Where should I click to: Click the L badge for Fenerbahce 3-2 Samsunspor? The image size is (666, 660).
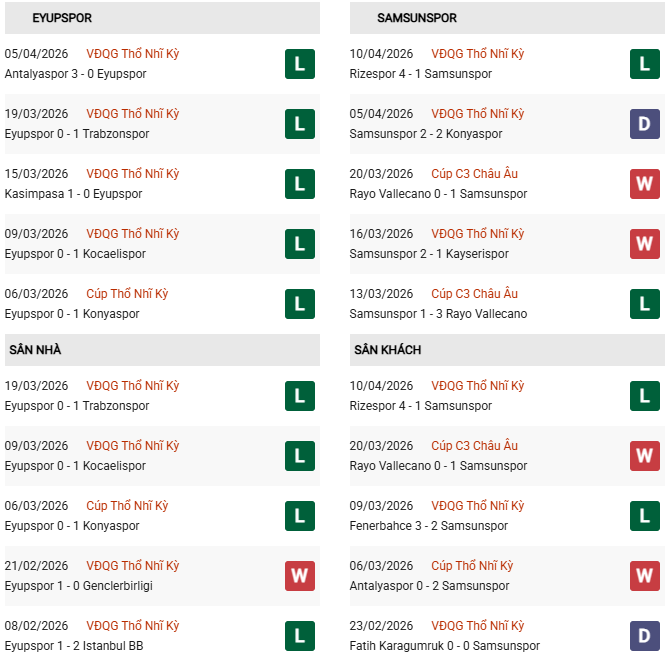click(x=644, y=516)
